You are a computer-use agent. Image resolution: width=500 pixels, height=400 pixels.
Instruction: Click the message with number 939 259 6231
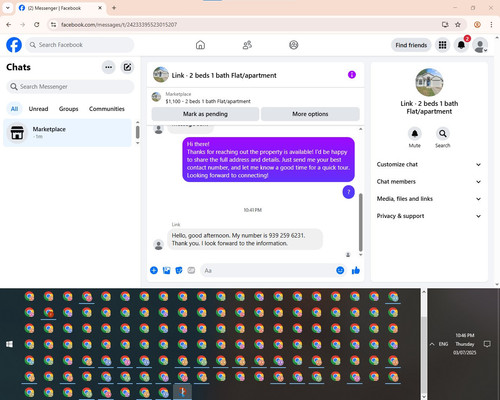pos(245,239)
